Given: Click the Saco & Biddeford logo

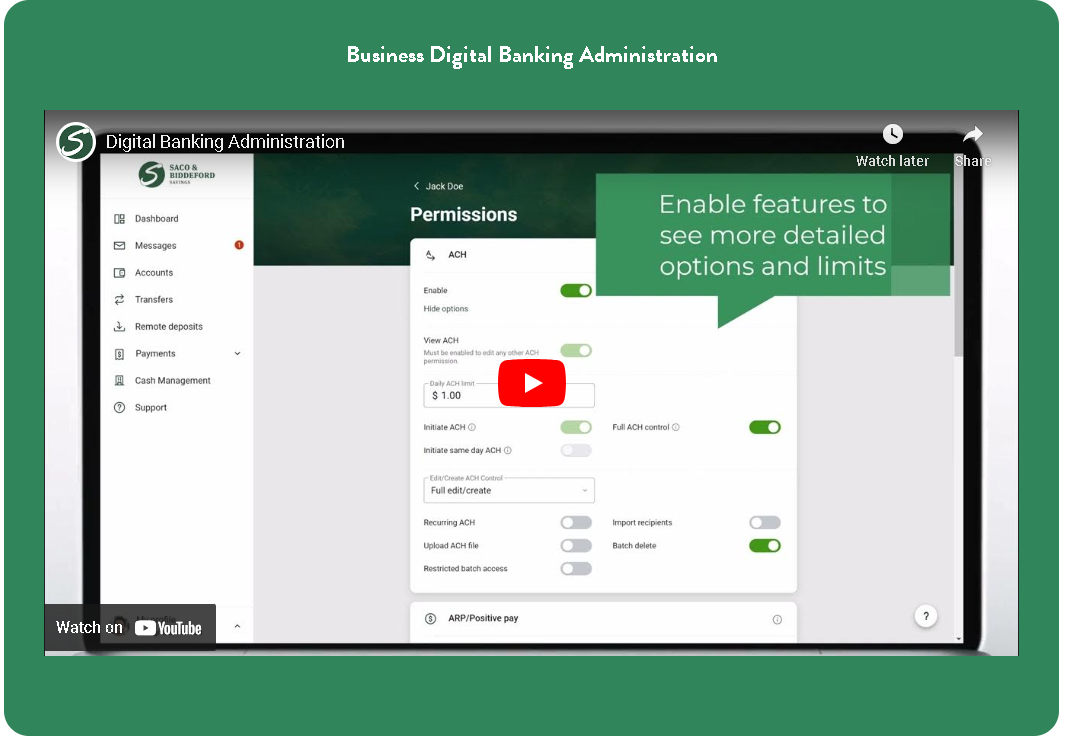Looking at the screenshot, I should pos(177,174).
